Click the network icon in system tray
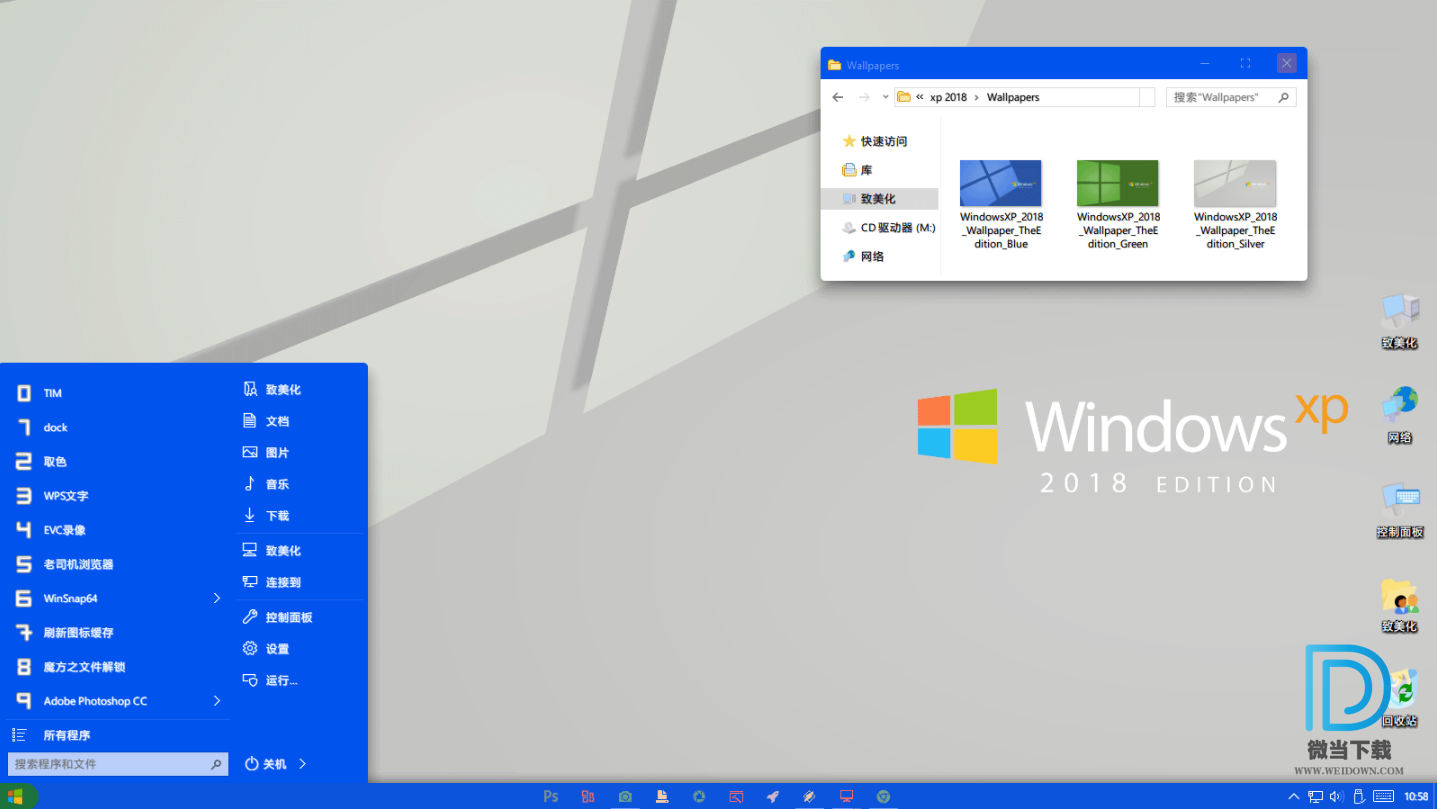The image size is (1437, 809). click(x=1315, y=797)
